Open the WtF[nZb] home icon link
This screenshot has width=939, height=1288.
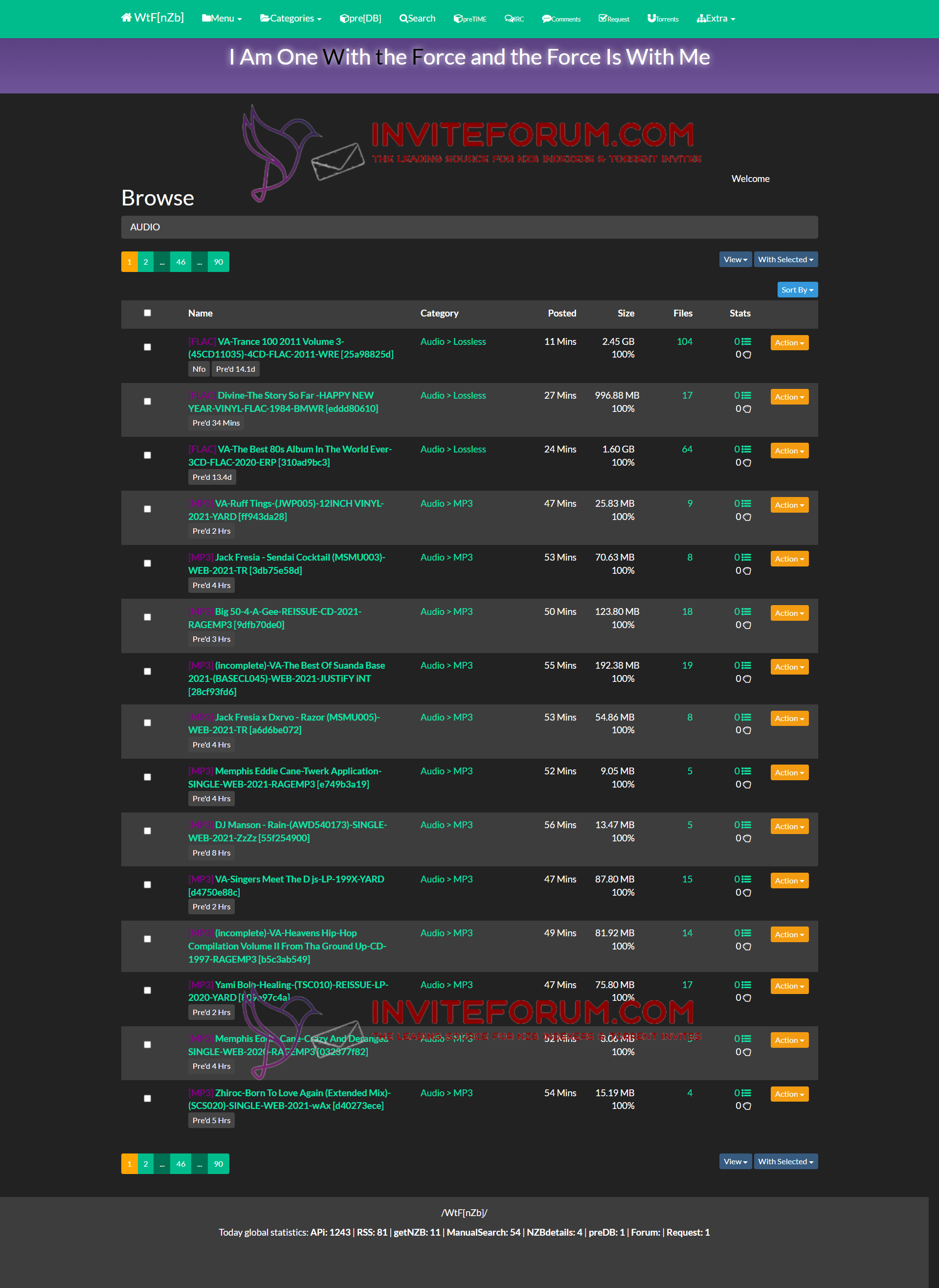(152, 18)
